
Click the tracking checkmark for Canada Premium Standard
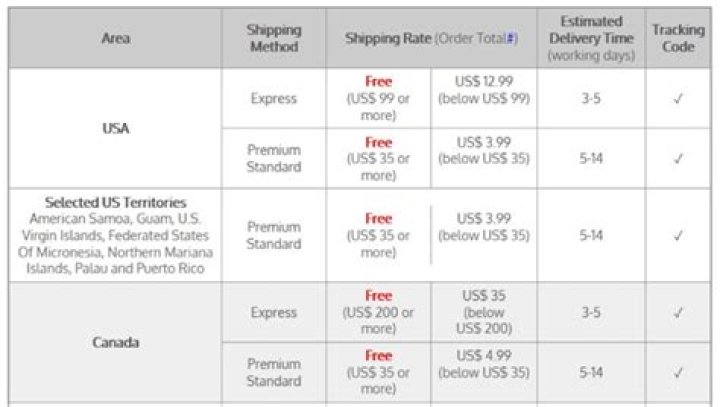tap(677, 372)
